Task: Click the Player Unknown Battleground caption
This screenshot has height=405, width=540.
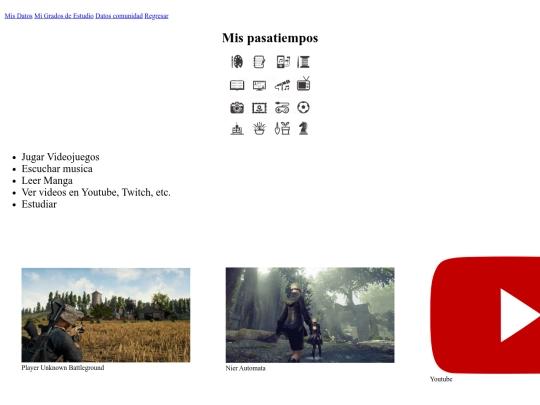Action: click(63, 368)
